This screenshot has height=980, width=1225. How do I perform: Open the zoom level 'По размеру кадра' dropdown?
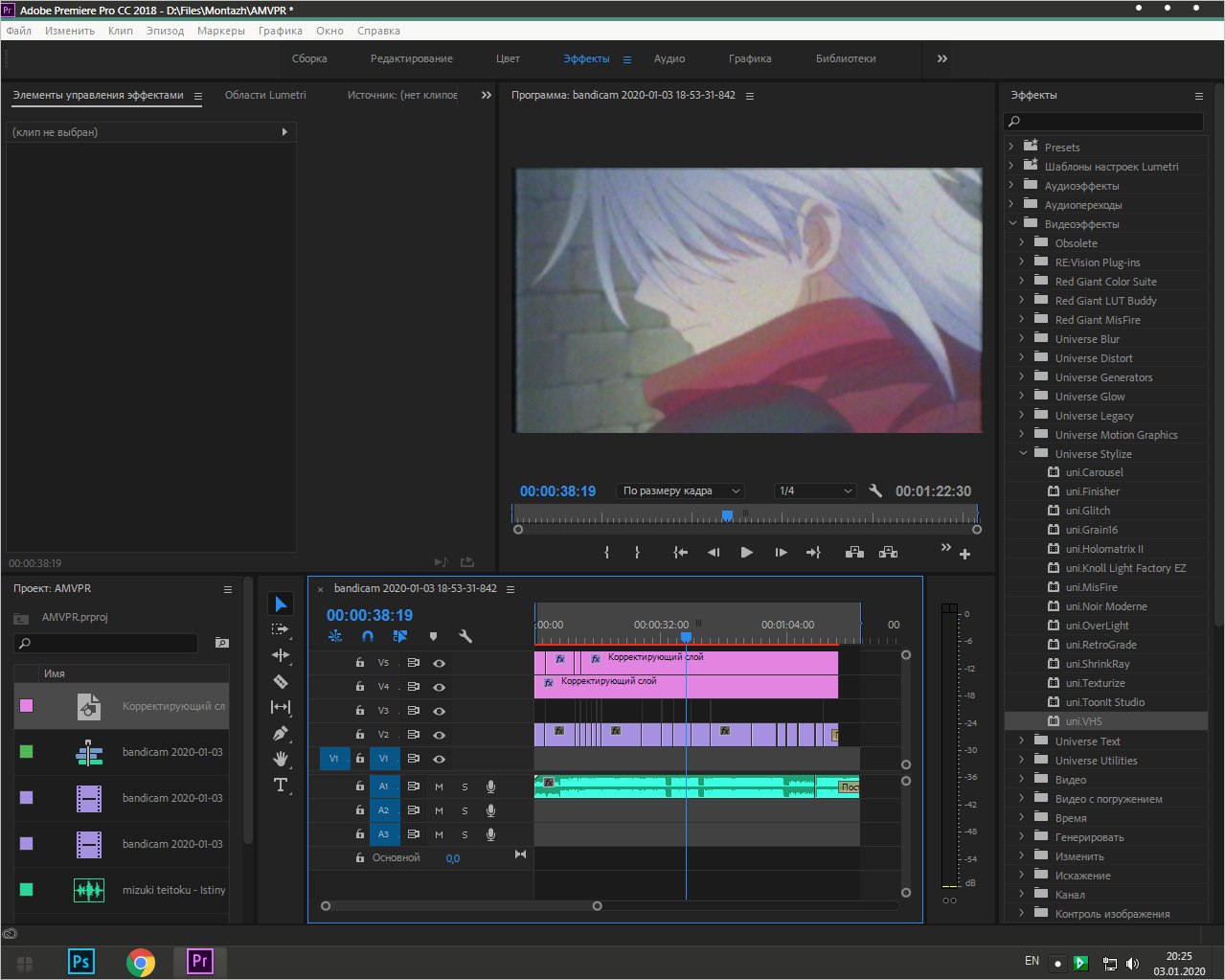tap(681, 490)
